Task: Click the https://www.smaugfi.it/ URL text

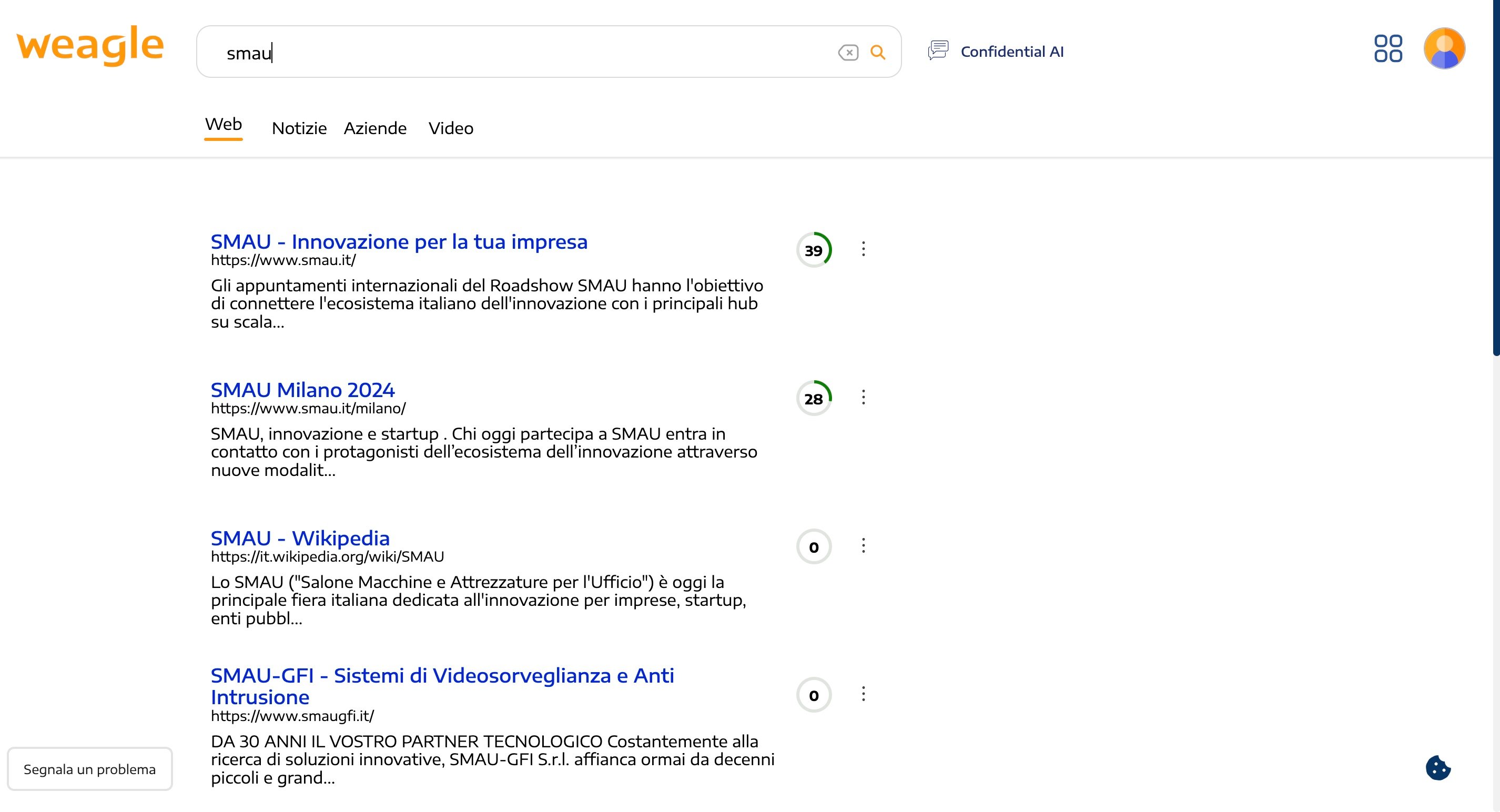Action: 292,716
